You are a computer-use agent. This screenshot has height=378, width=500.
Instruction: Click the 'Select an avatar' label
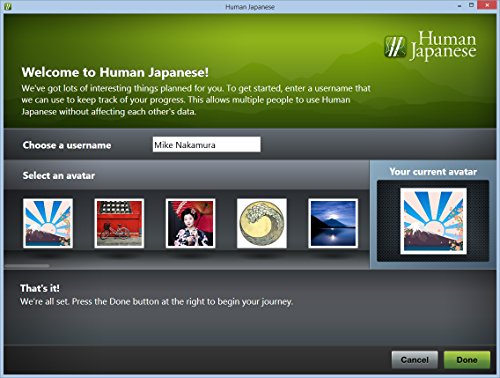click(x=59, y=176)
